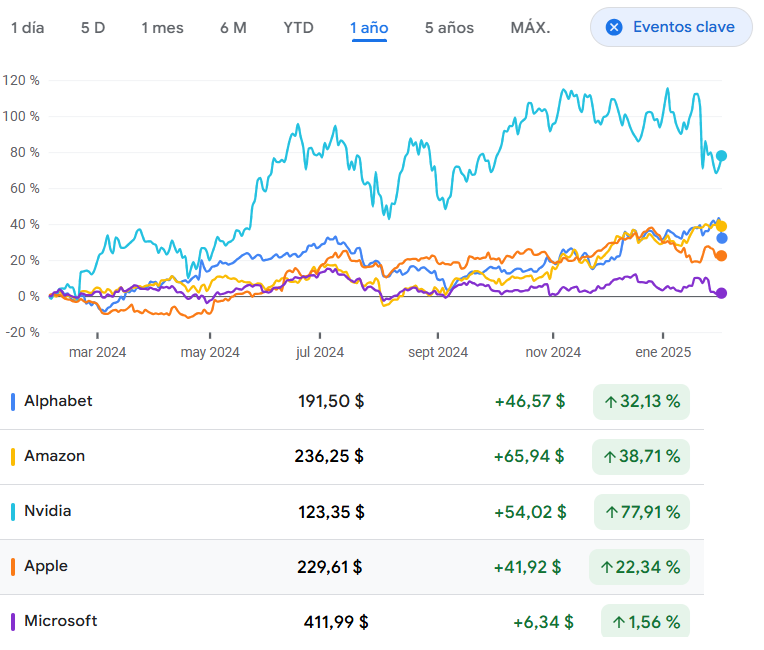Click the Nvidia cyan color marker

tap(13, 512)
